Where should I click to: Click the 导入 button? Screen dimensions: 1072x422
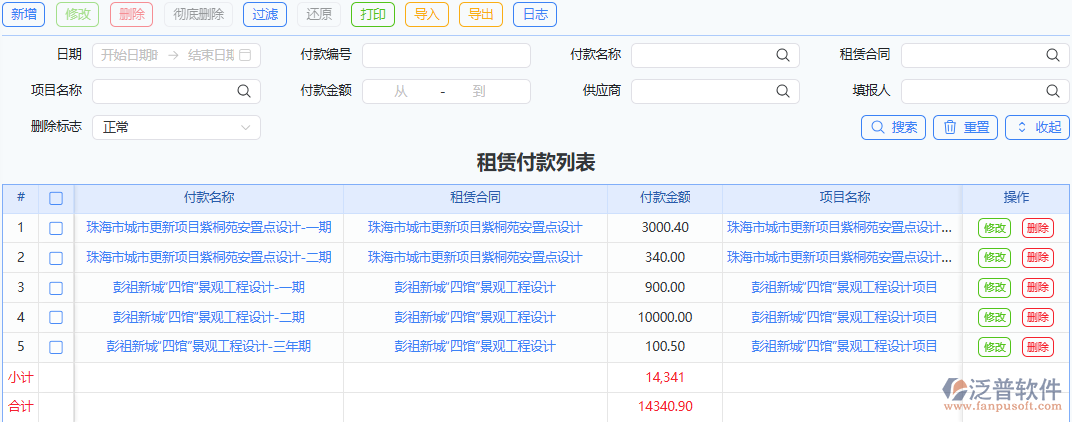tap(427, 14)
